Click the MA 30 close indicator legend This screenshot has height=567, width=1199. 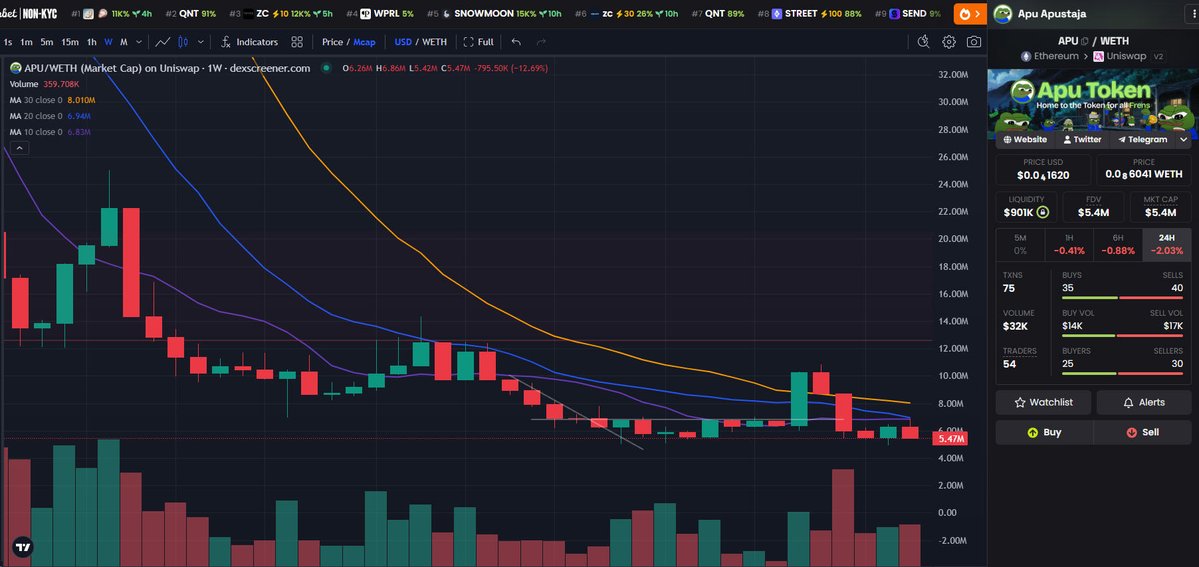pyautogui.click(x=52, y=100)
